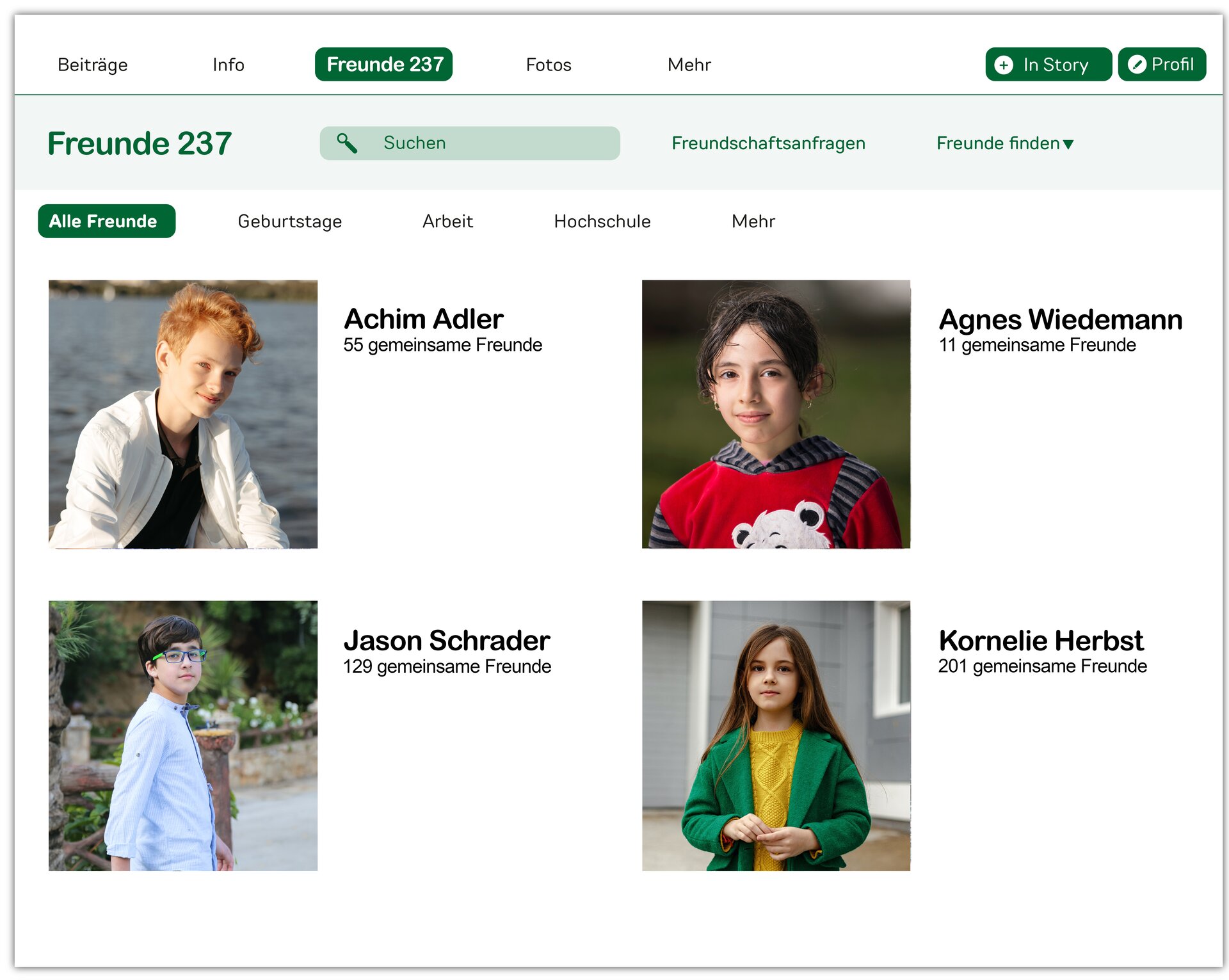Open Freundschaftsanfragen link
Viewport: 1229px width, 980px height.
767,143
